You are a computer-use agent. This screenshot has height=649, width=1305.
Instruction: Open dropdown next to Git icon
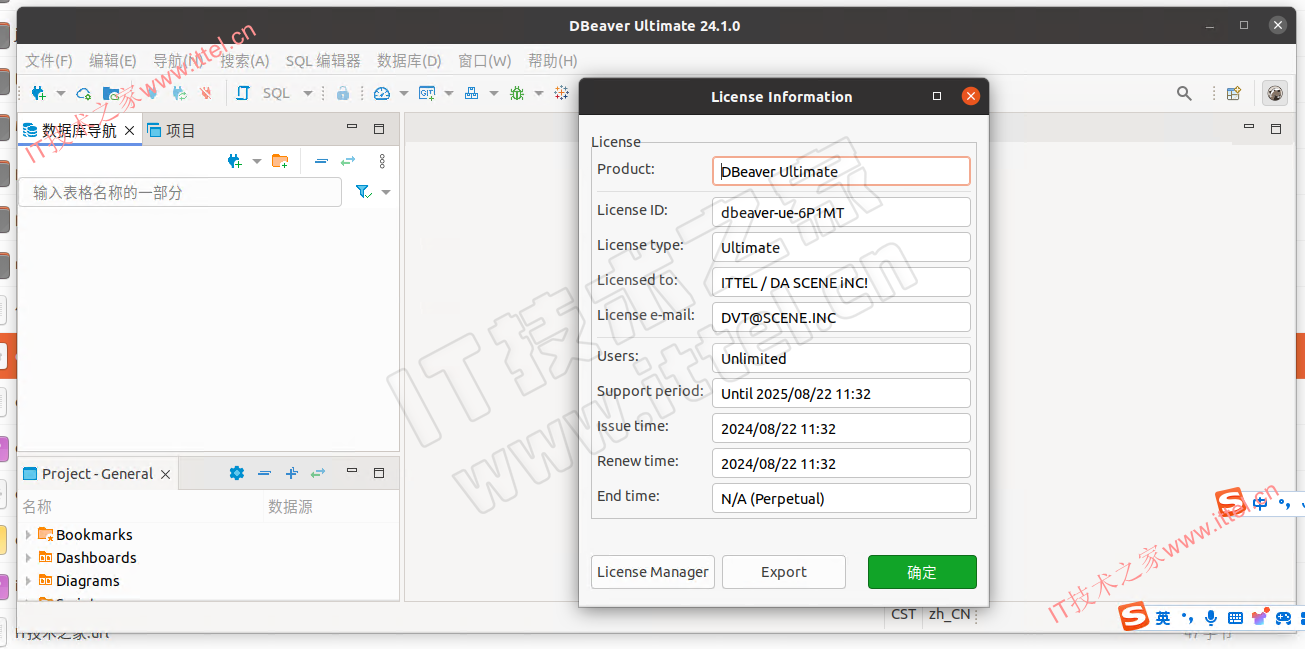(449, 94)
